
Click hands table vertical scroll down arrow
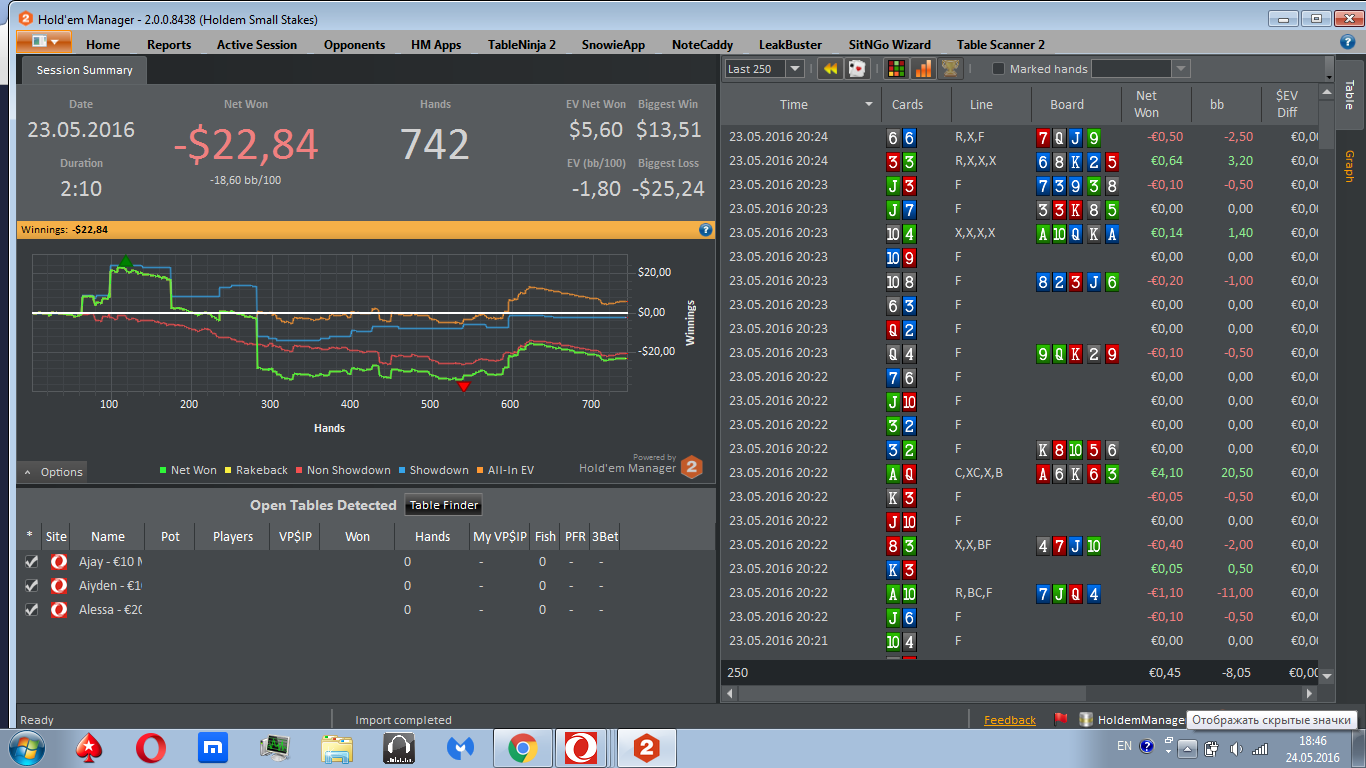click(1327, 676)
